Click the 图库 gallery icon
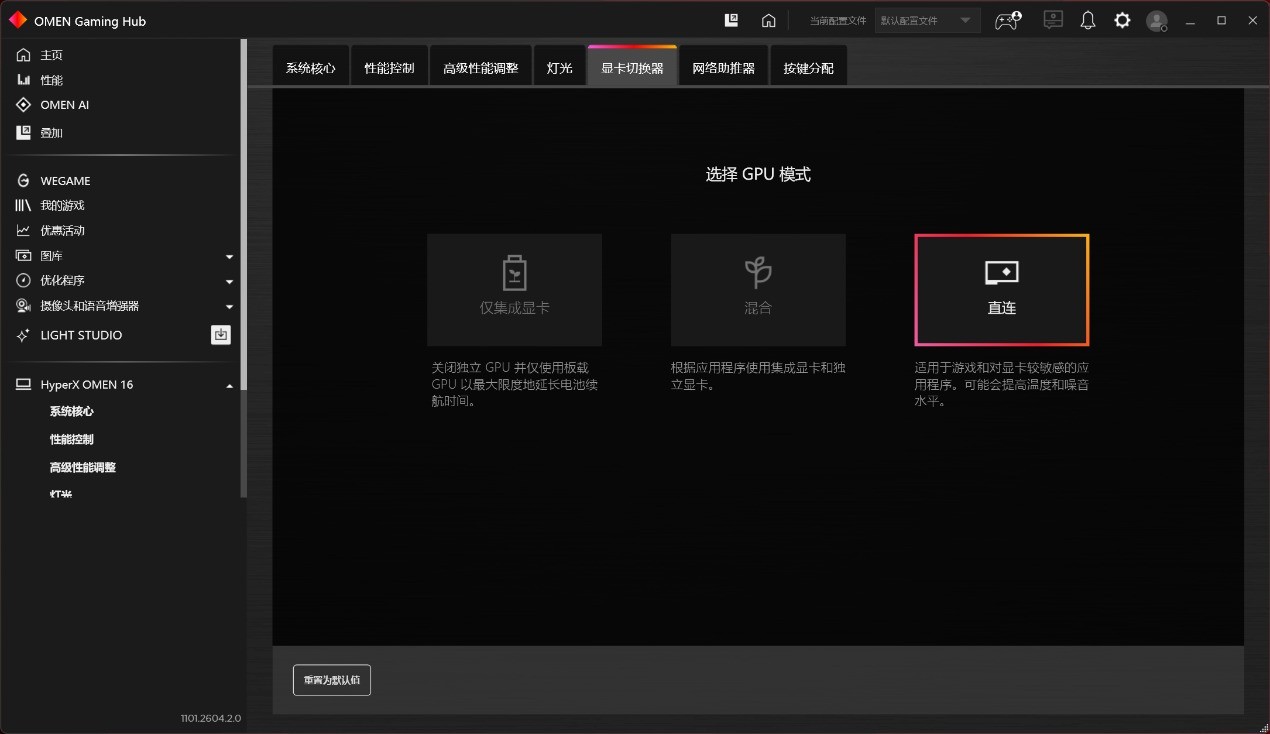This screenshot has width=1270, height=734. (x=24, y=256)
